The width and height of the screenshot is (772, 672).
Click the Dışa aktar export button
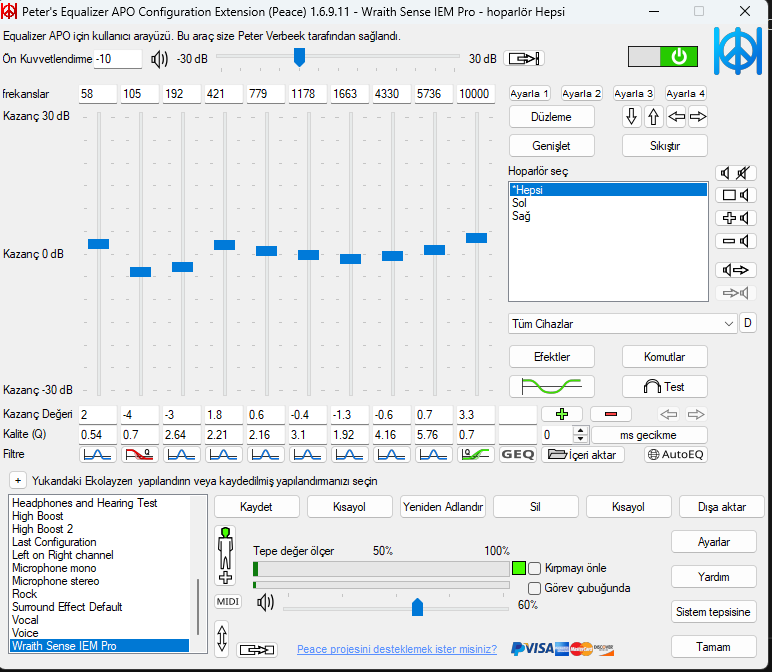(721, 507)
